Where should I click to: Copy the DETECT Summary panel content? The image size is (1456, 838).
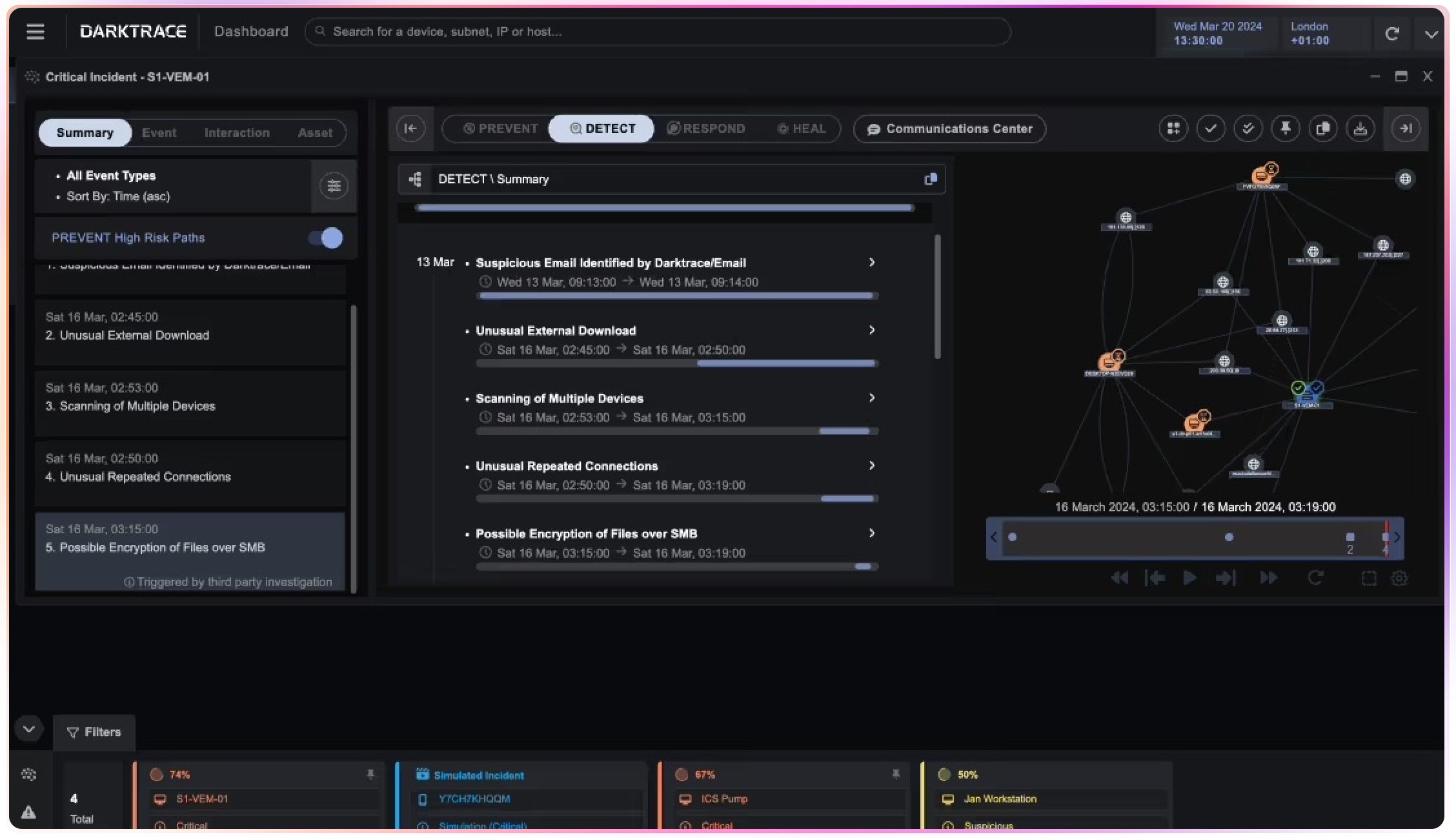point(930,179)
